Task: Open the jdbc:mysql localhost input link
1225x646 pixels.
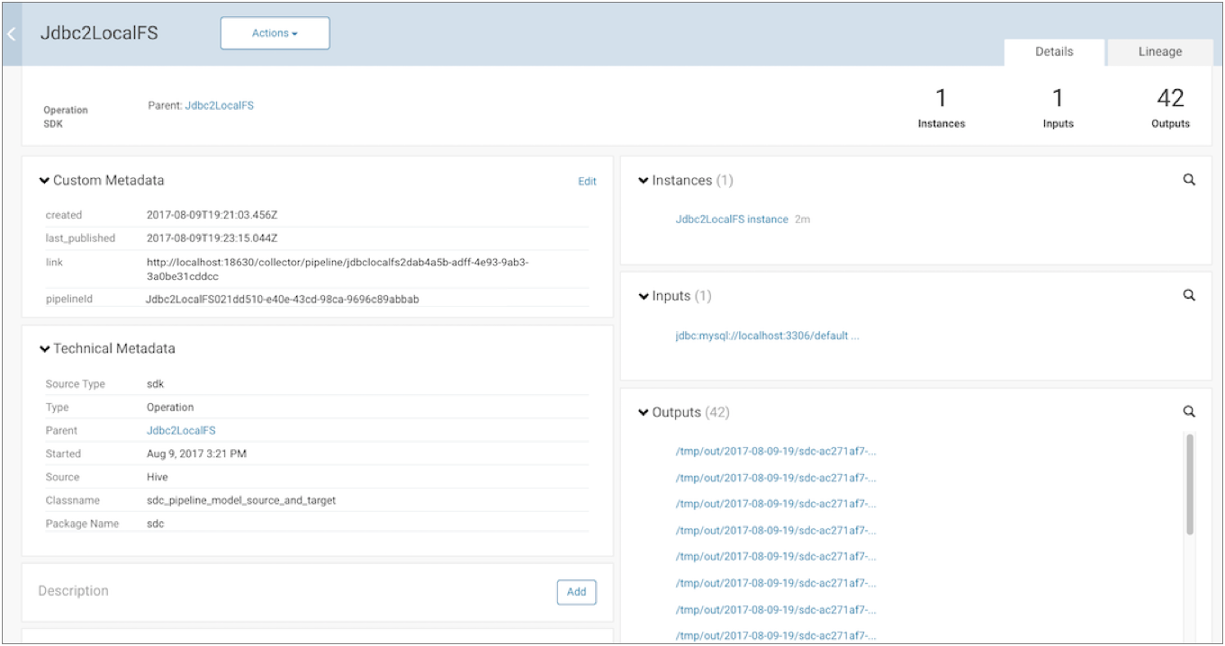Action: coord(767,336)
